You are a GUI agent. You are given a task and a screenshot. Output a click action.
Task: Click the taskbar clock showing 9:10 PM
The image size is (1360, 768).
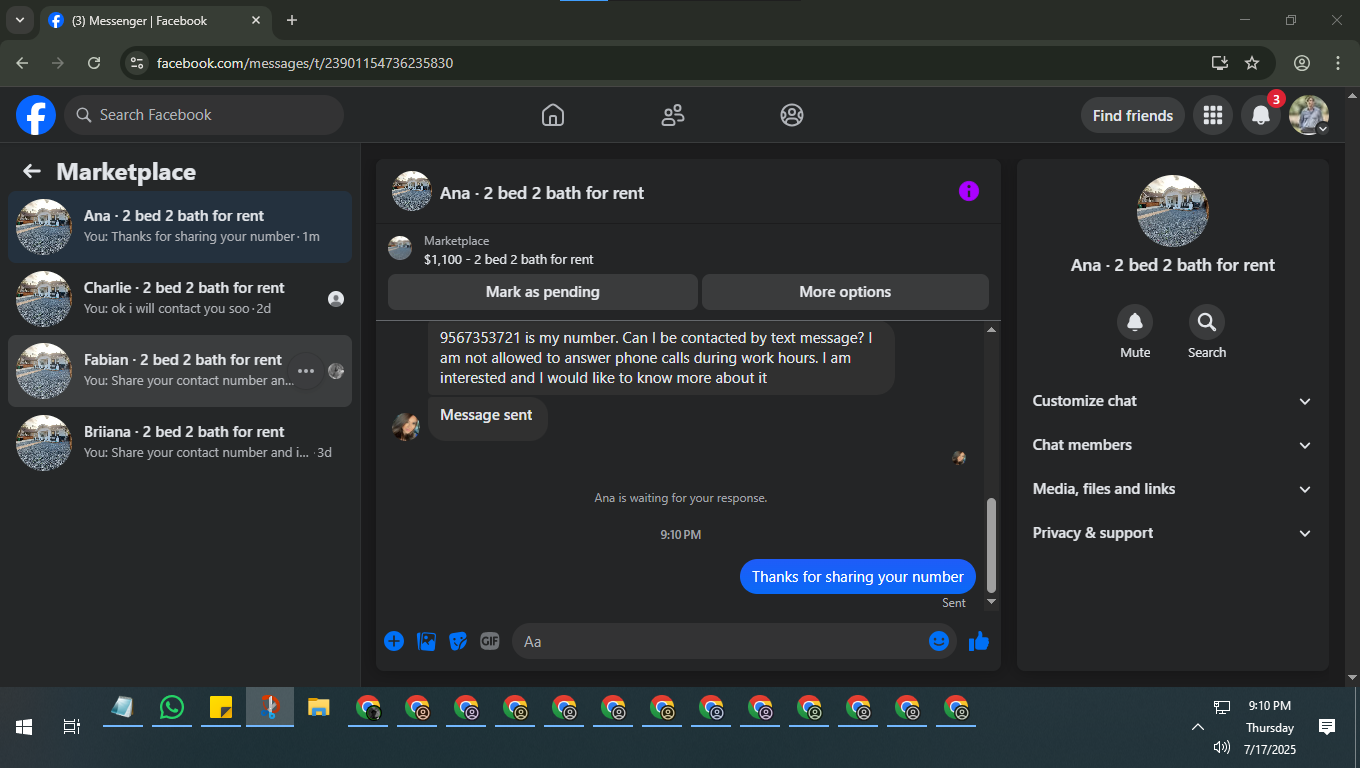[1270, 706]
